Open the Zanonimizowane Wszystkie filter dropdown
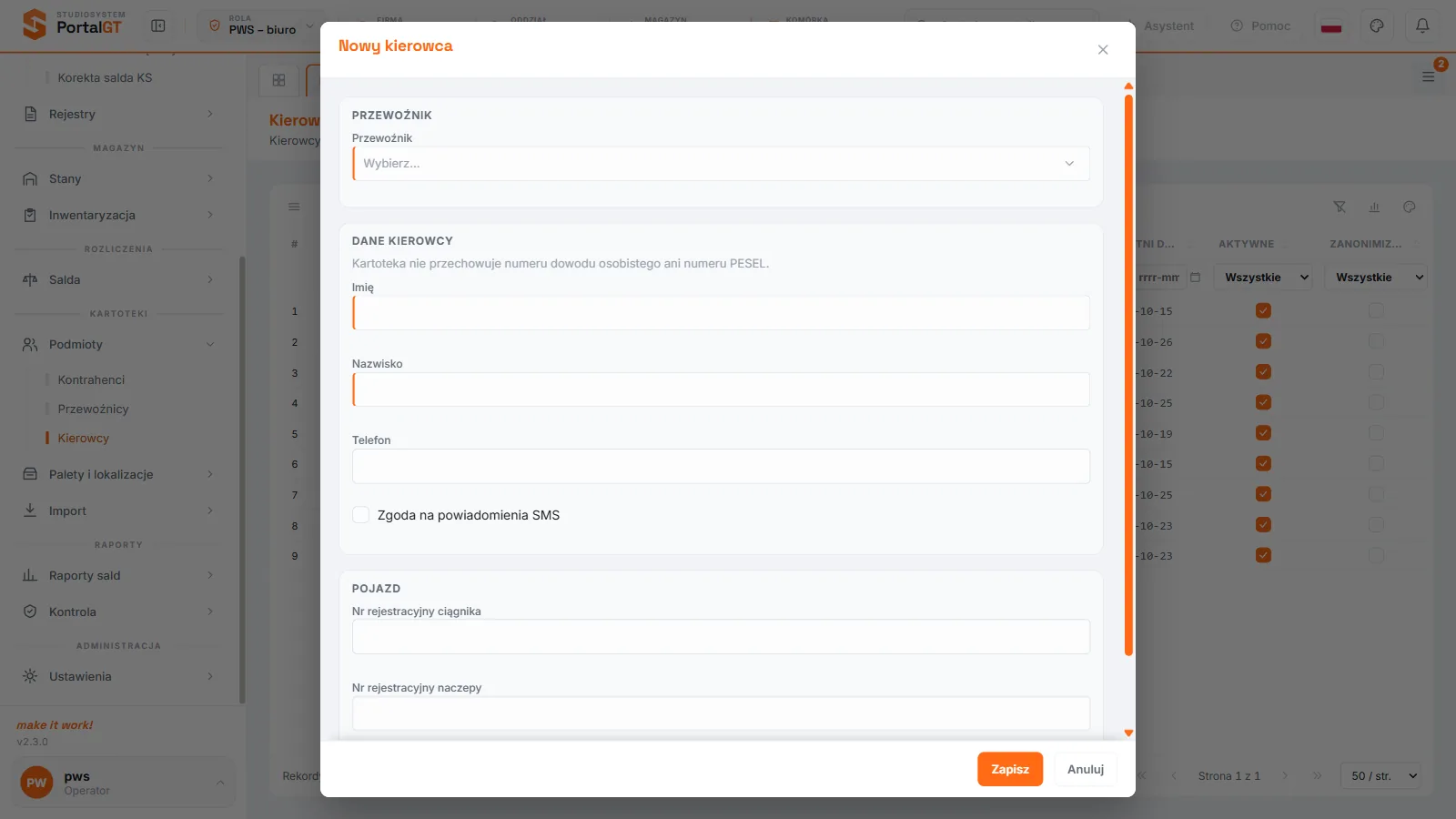The height and width of the screenshot is (819, 1456). [x=1376, y=278]
